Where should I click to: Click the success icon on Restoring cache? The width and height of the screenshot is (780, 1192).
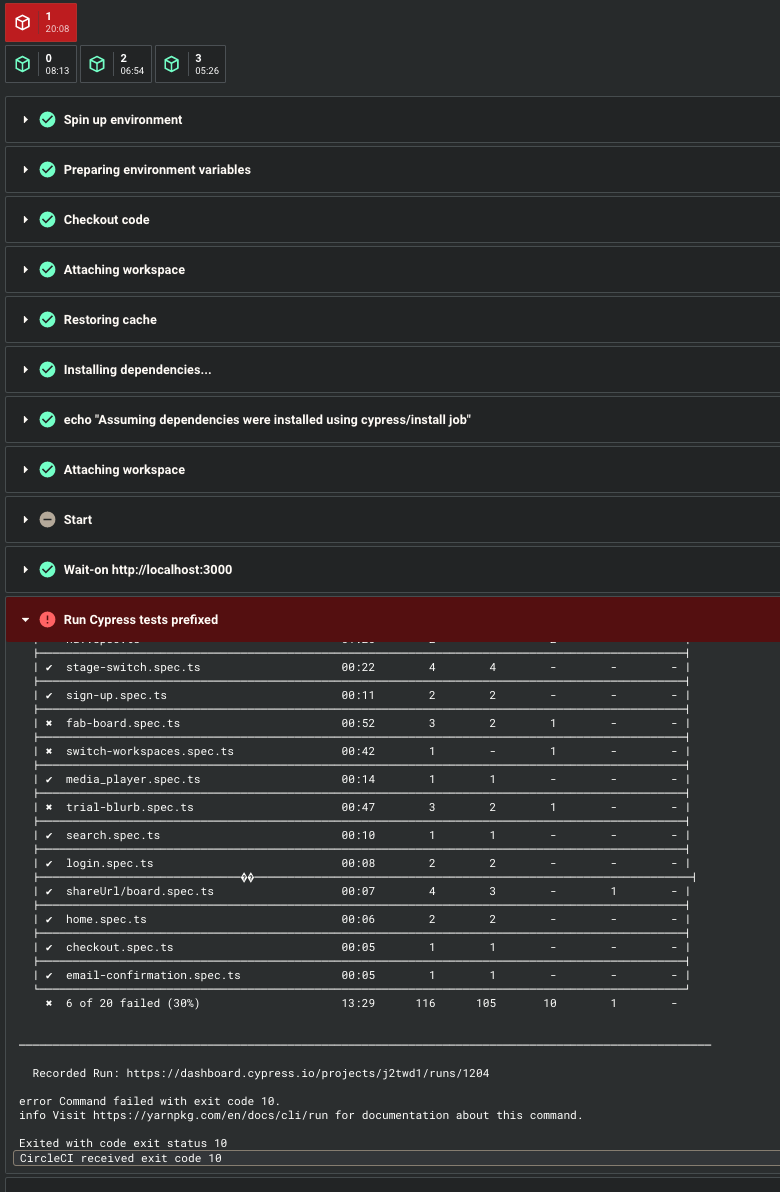tap(47, 319)
